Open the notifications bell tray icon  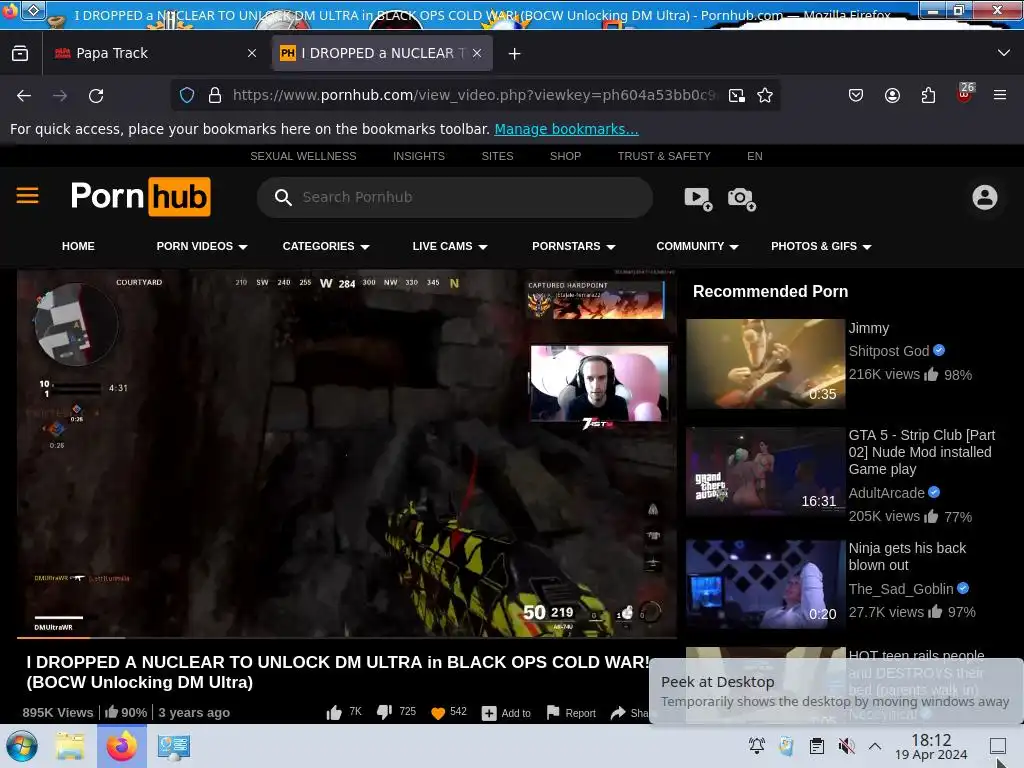point(757,746)
